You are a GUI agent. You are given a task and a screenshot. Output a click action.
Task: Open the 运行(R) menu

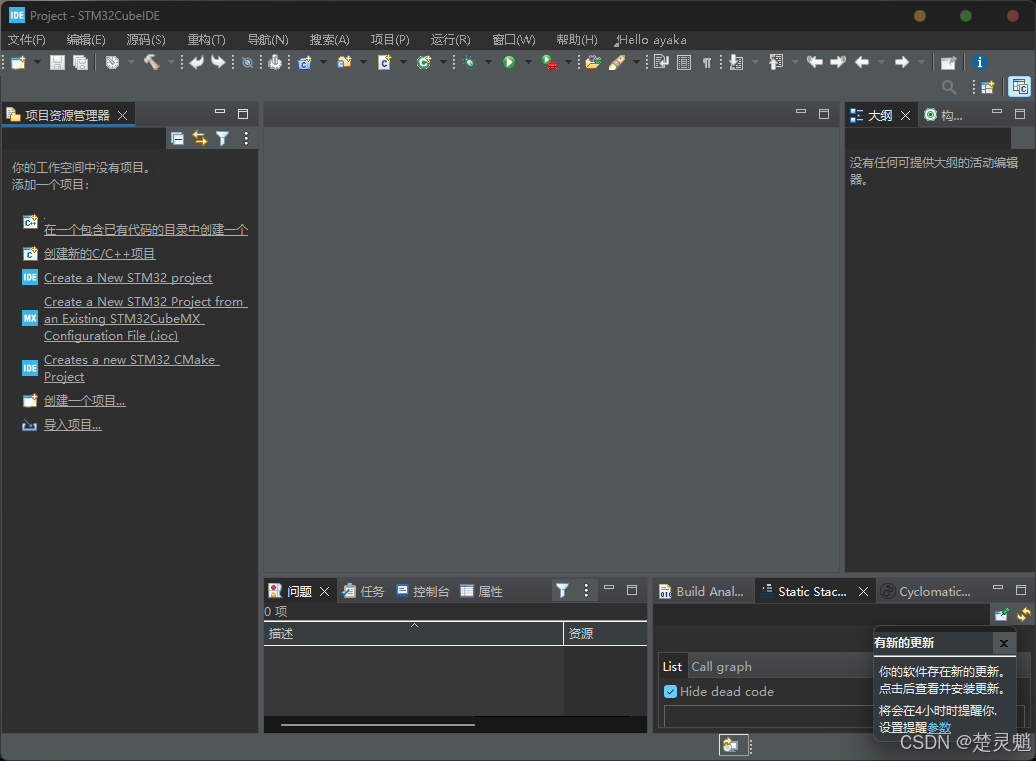(451, 40)
